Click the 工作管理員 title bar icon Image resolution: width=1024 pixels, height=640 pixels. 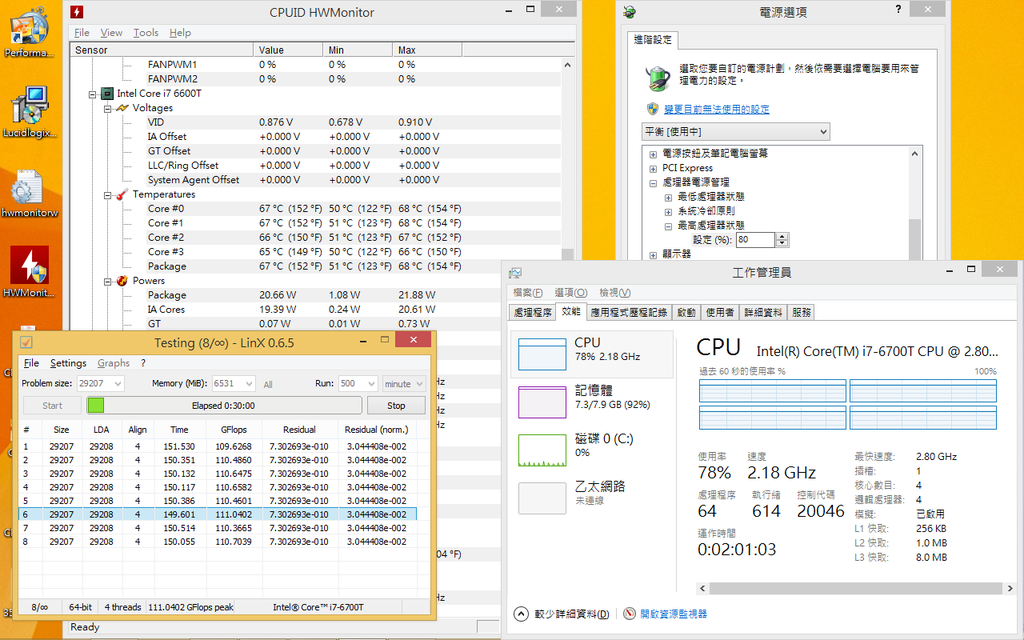(515, 272)
